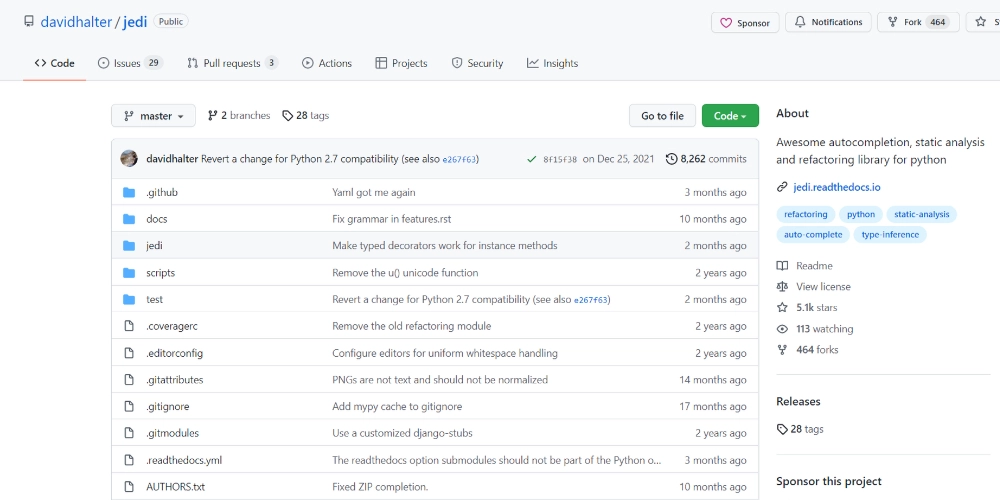View the 5.1k stars link
This screenshot has height=500, width=1000.
(x=816, y=308)
